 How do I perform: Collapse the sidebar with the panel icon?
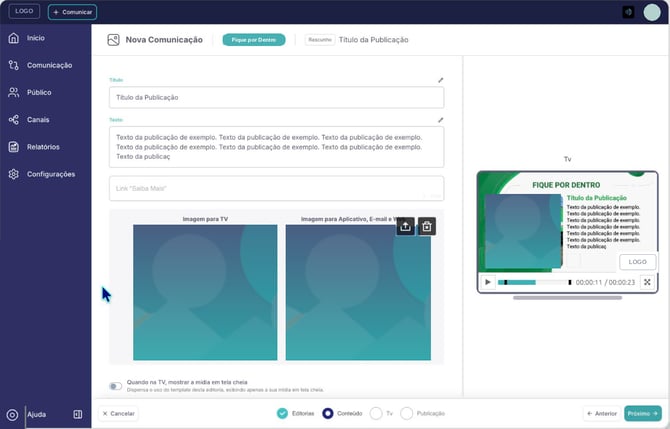pyautogui.click(x=78, y=414)
